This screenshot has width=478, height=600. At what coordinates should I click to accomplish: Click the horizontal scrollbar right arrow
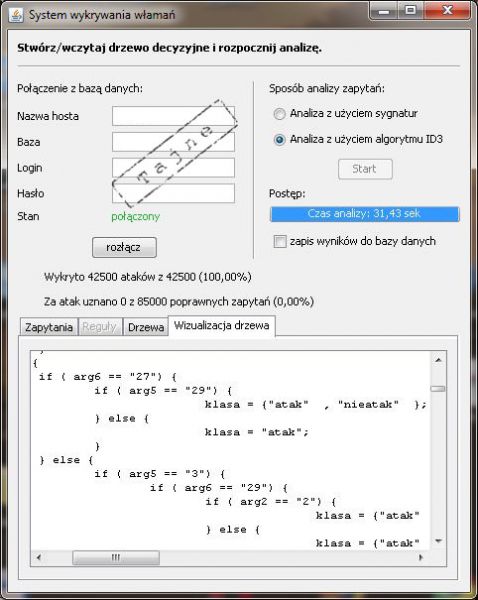(421, 558)
